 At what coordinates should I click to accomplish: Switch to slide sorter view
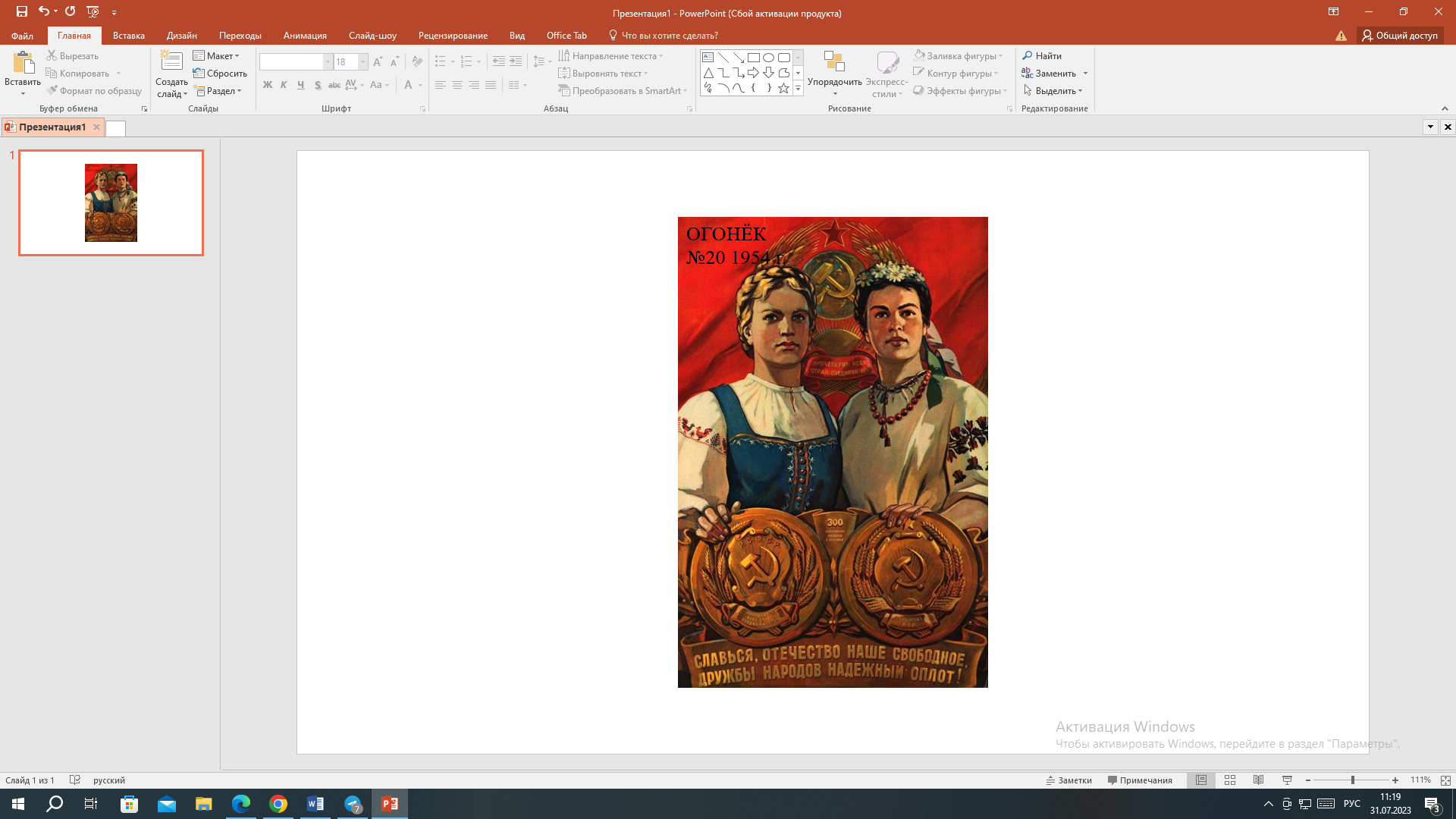(x=1230, y=780)
